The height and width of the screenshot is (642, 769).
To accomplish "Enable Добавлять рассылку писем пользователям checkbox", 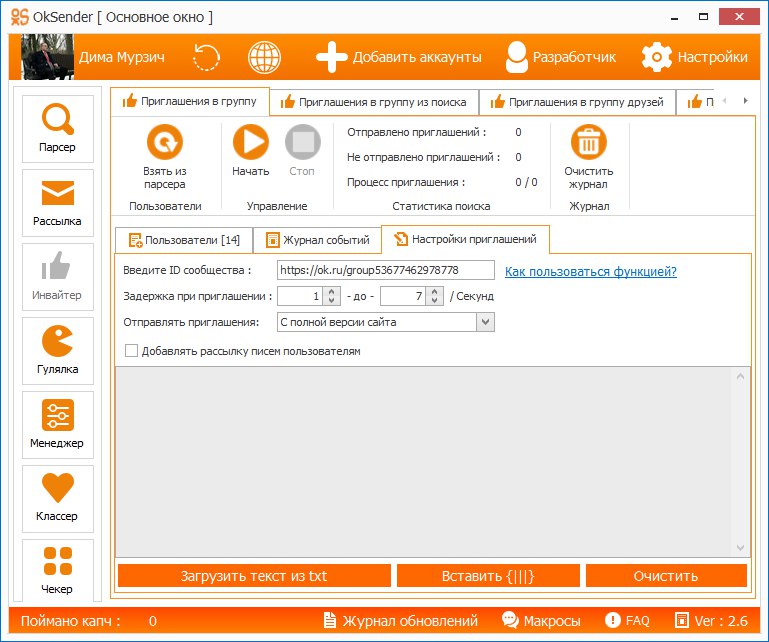I will tap(131, 351).
